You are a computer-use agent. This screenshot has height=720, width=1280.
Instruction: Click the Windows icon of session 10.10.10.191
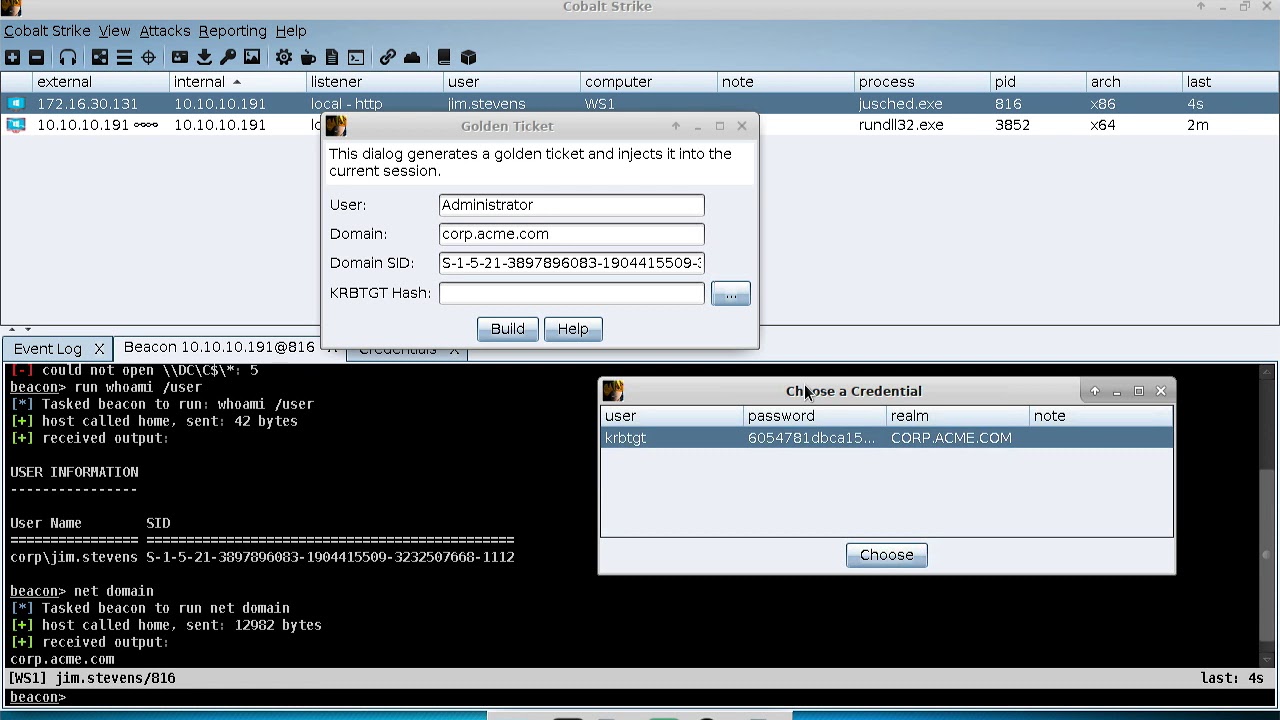point(16,124)
